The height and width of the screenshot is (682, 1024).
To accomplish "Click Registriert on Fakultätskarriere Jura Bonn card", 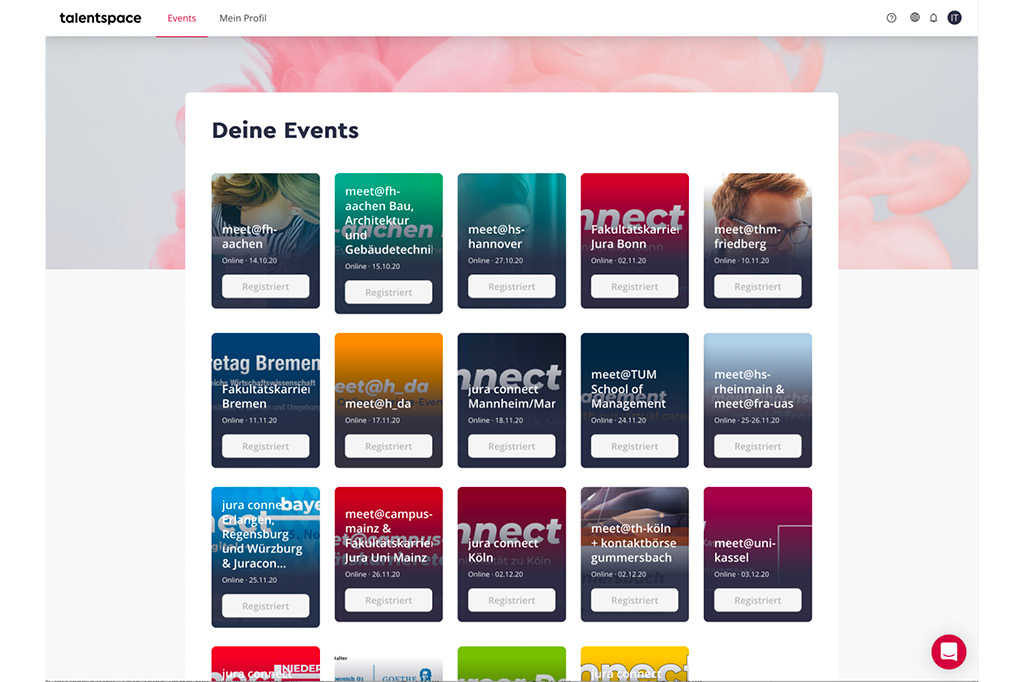I will (x=634, y=286).
